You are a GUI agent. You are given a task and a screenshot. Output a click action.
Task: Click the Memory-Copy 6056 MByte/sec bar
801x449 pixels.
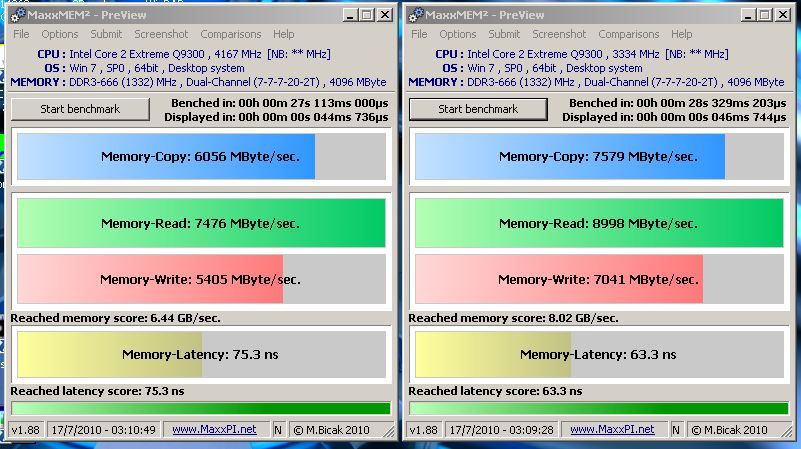point(201,156)
